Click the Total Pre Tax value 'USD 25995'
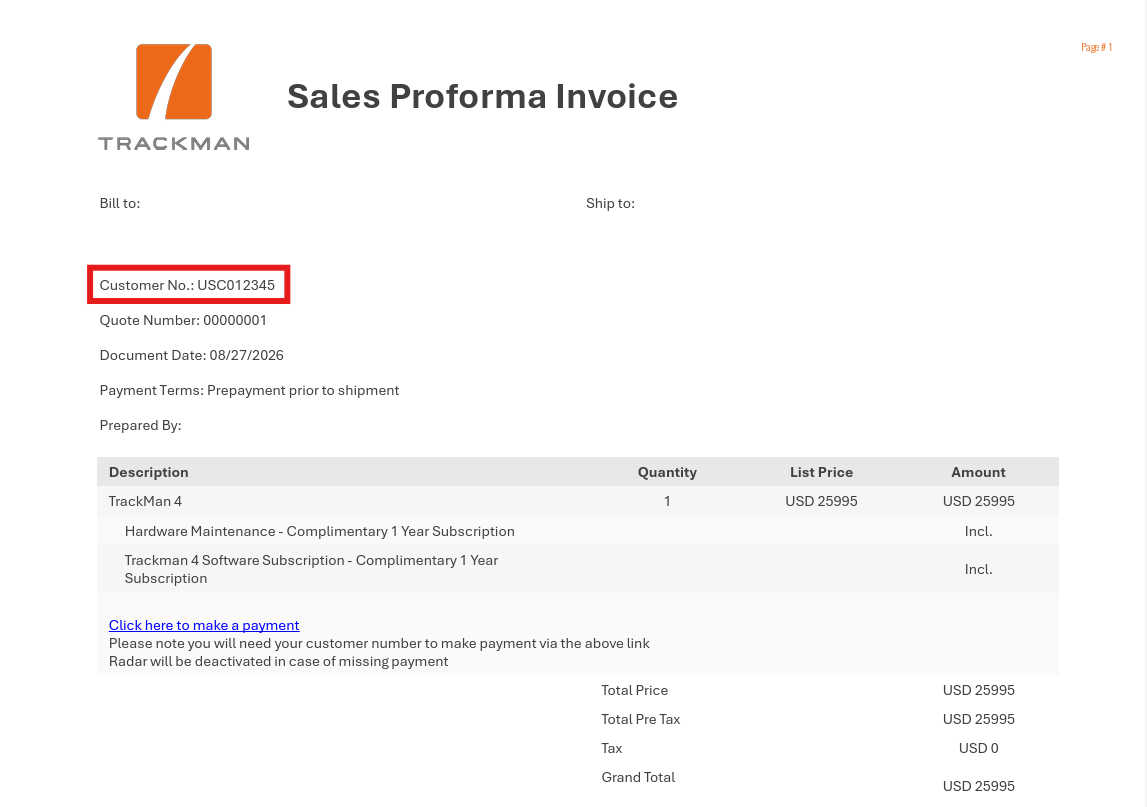The image size is (1147, 807). coord(979,719)
